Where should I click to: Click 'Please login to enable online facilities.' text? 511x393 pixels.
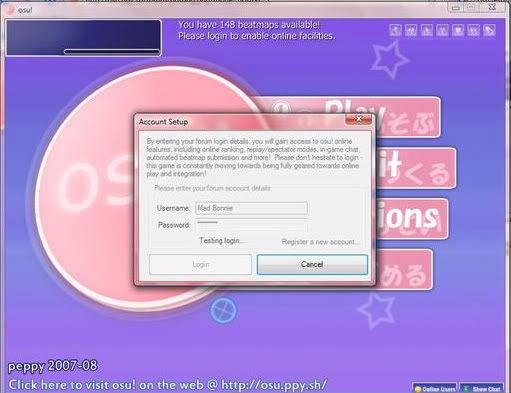[256, 36]
